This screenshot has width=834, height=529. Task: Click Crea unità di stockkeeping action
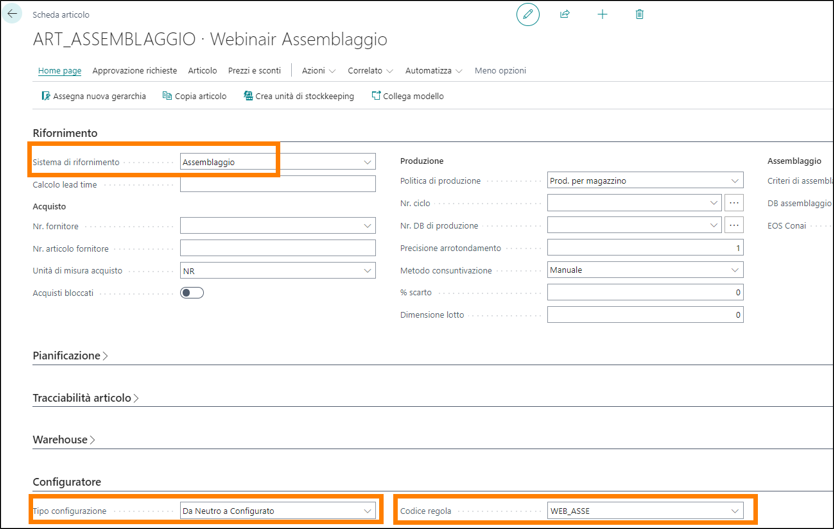tap(298, 96)
